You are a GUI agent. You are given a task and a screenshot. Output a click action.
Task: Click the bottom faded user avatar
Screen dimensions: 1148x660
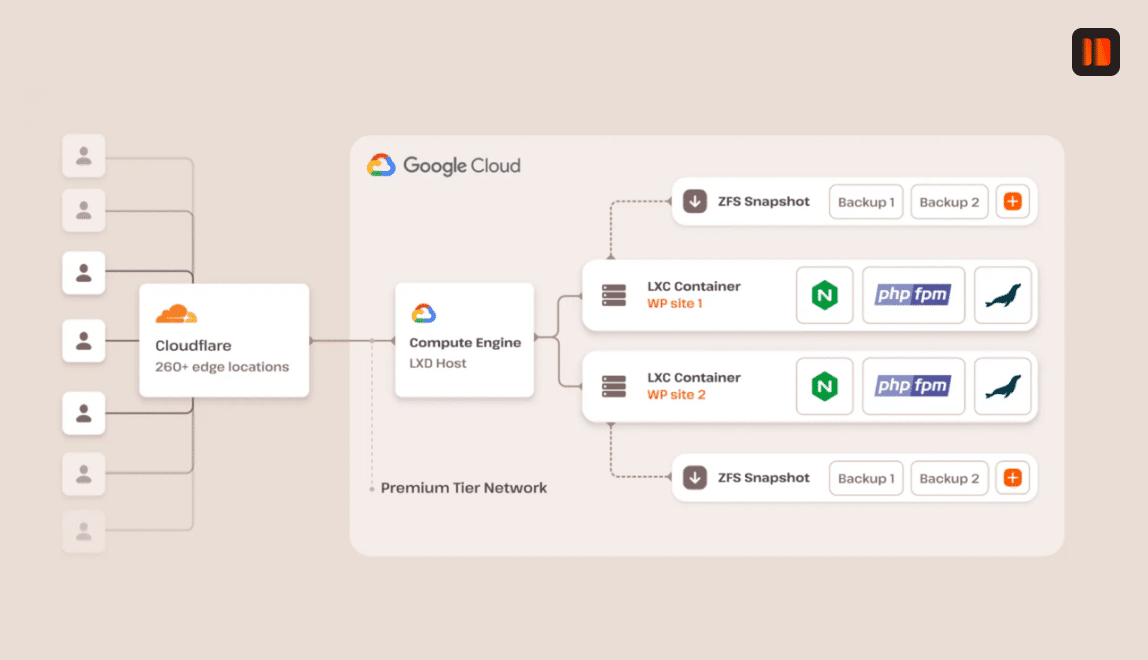pos(84,531)
